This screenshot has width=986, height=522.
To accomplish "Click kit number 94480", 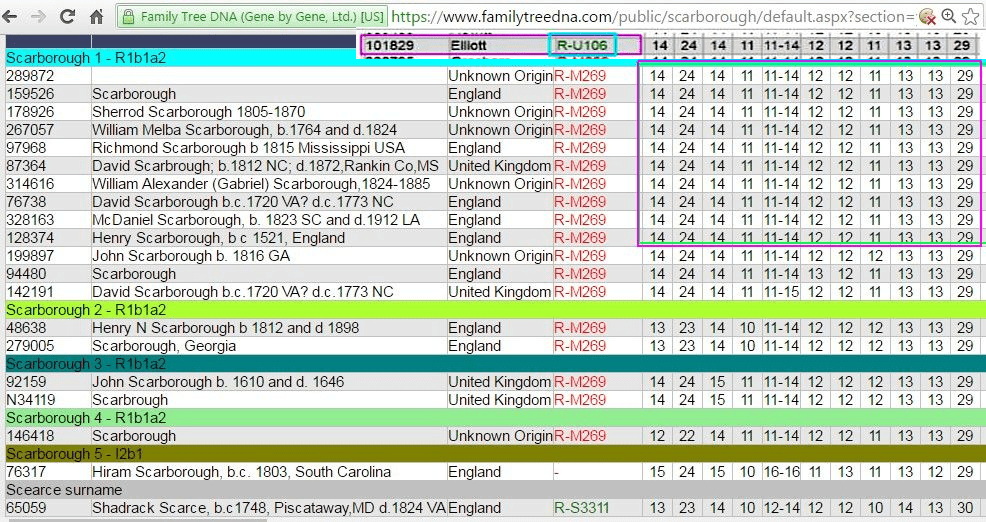I will 26,274.
